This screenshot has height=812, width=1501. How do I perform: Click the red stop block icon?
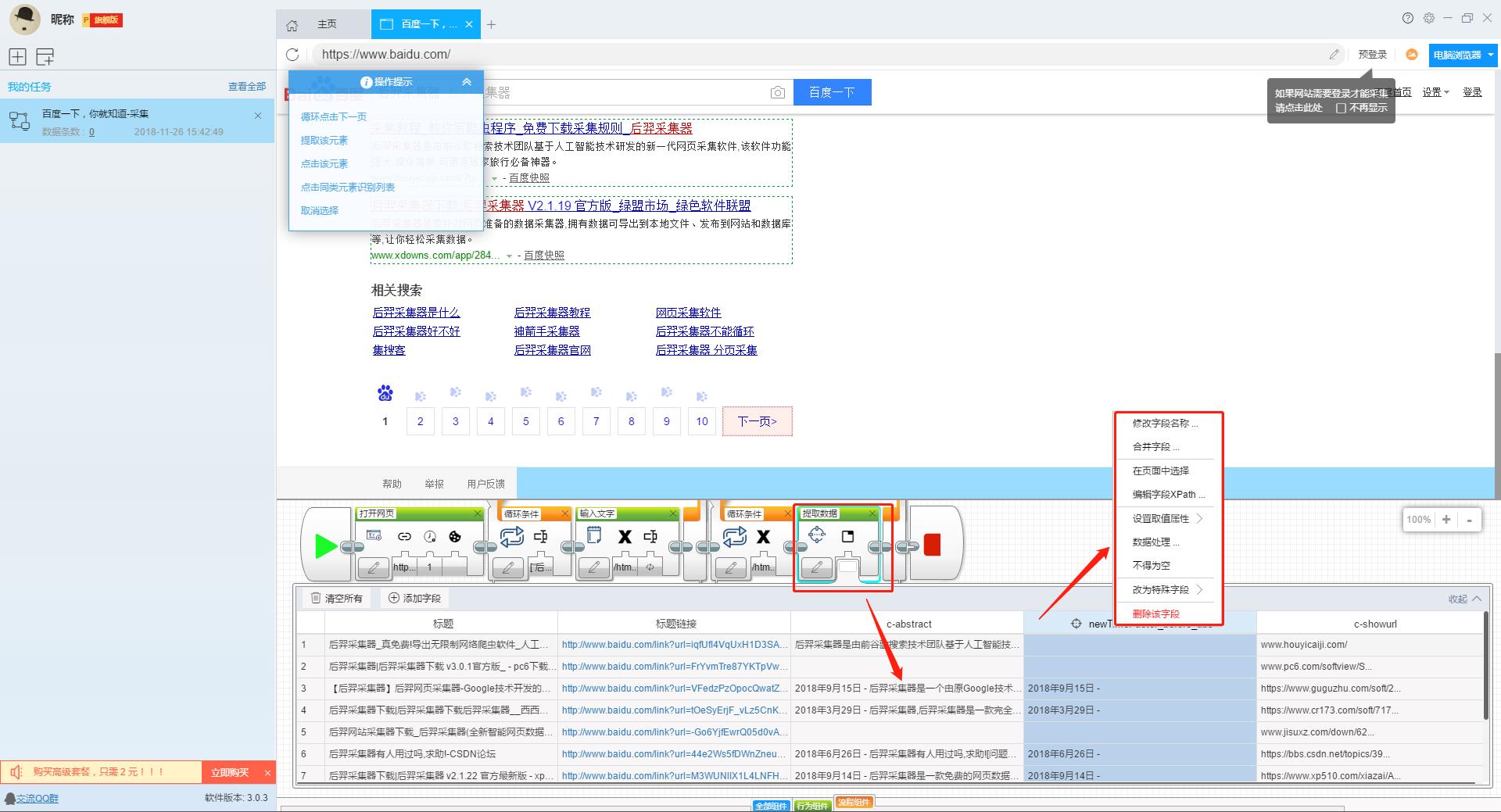click(x=932, y=545)
